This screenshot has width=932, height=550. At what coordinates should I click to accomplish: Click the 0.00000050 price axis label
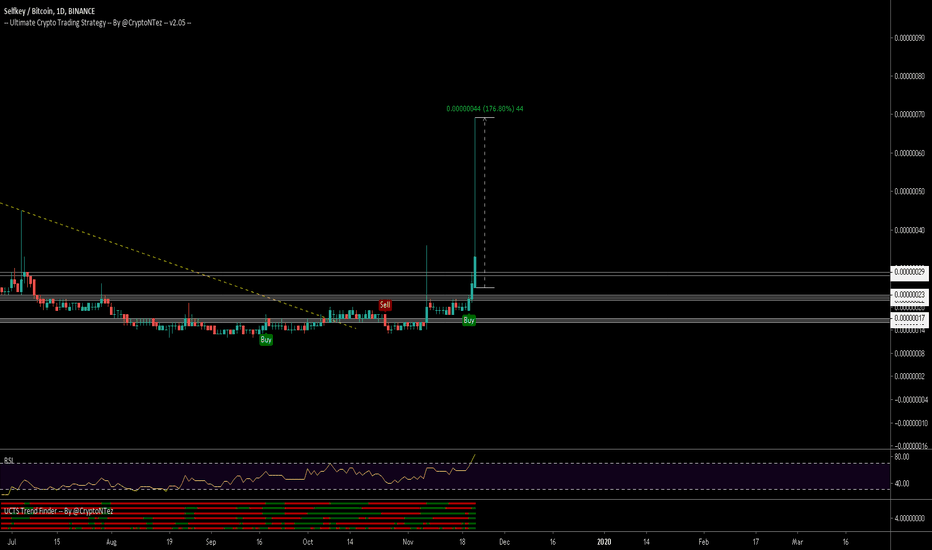point(910,191)
